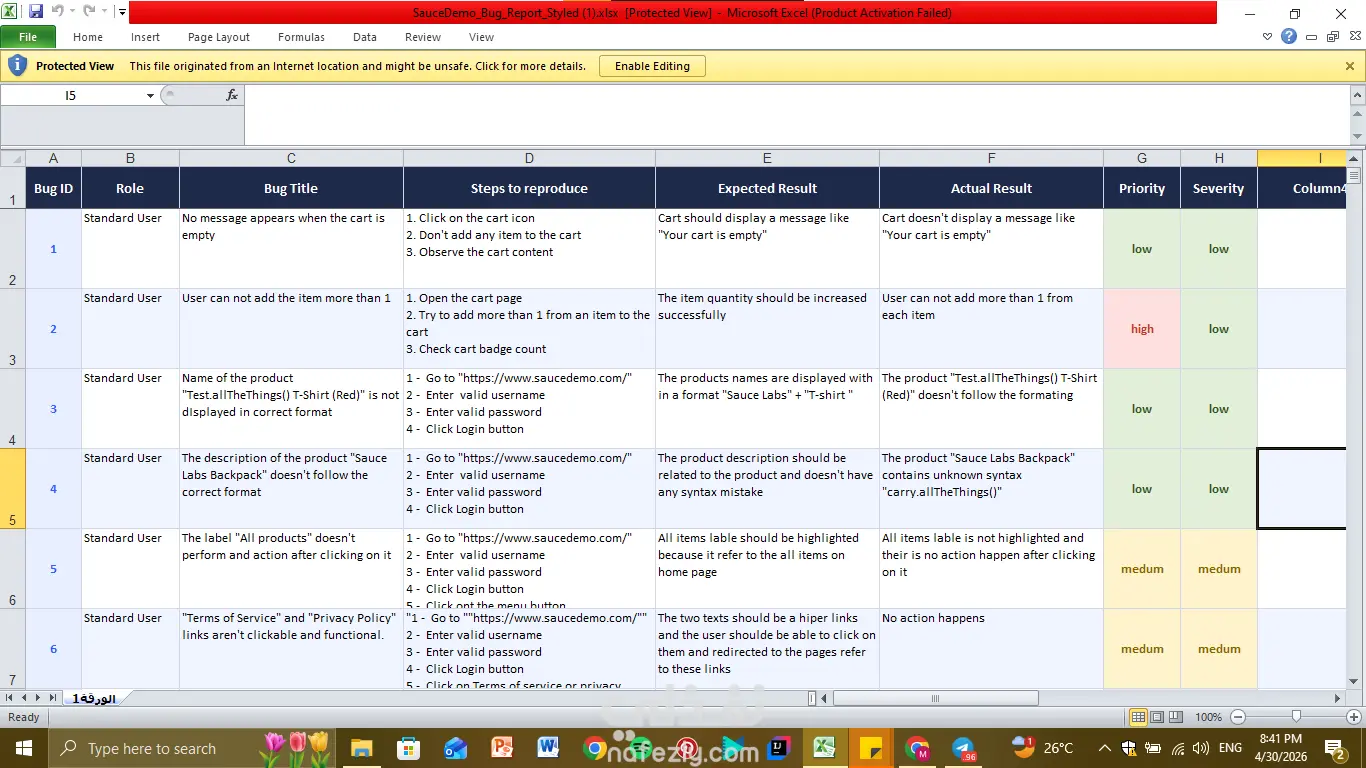Open Outlook from the taskbar
The height and width of the screenshot is (768, 1366).
coord(455,748)
